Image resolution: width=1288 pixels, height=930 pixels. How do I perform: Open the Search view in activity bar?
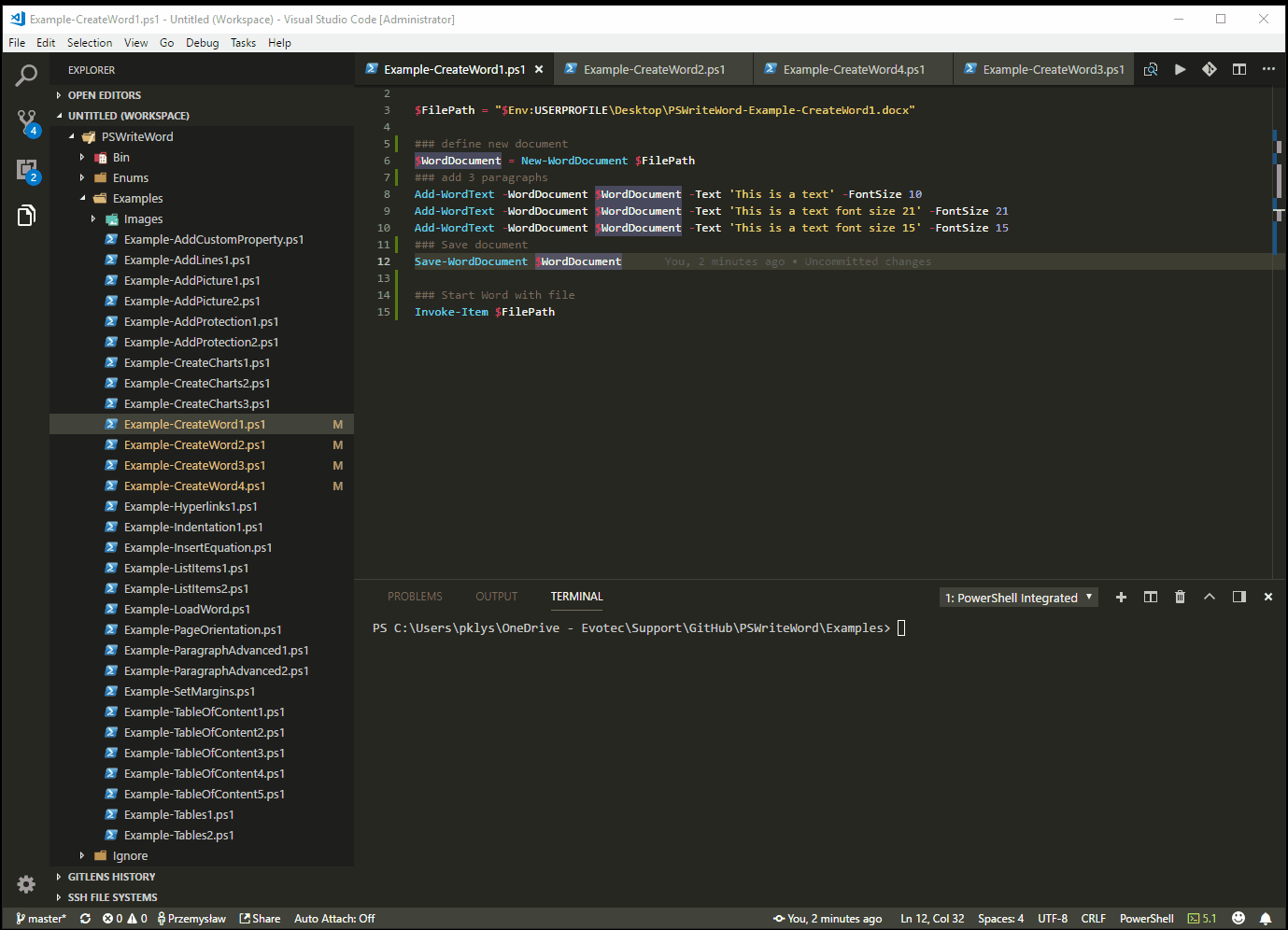(x=26, y=76)
